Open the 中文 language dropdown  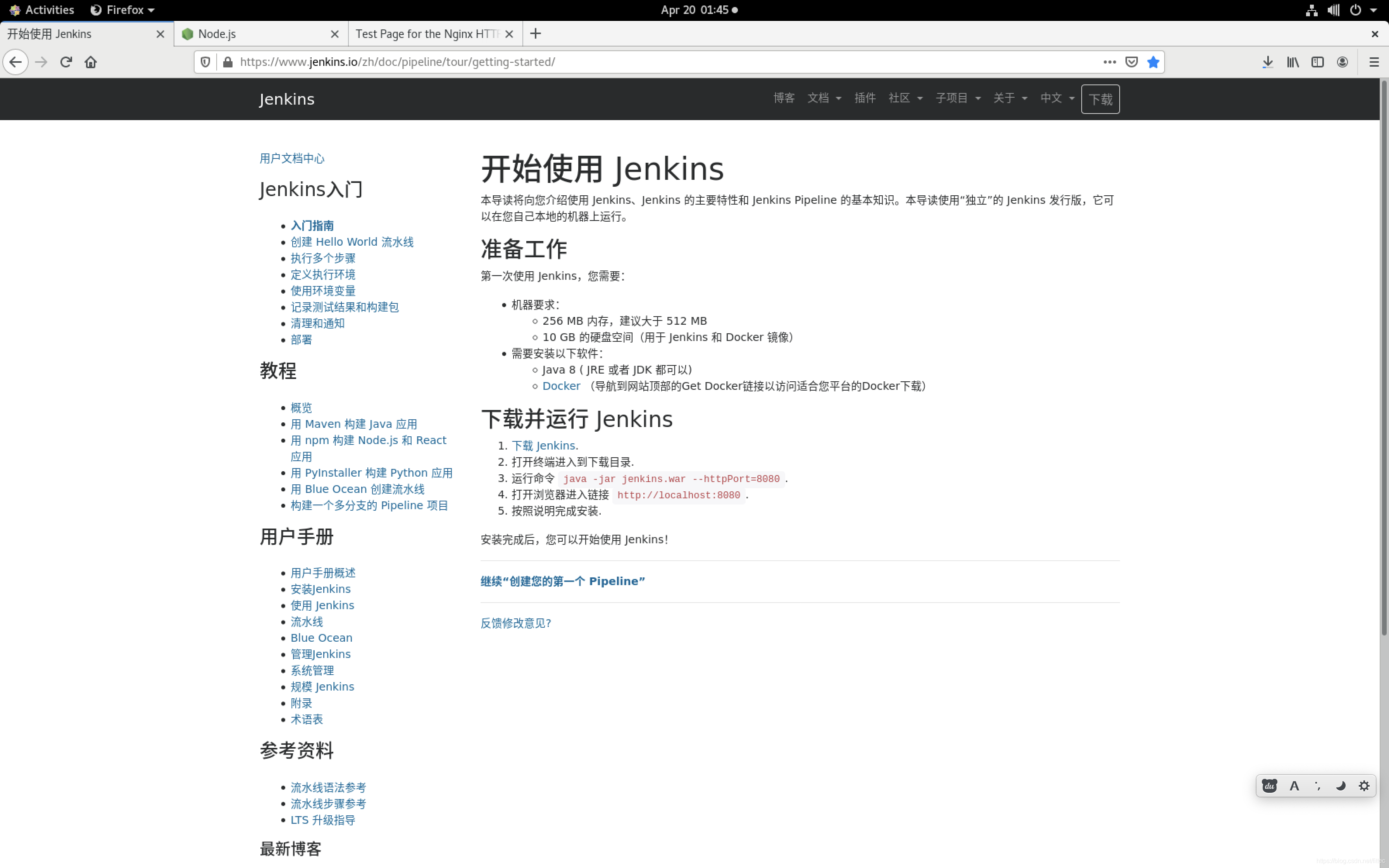1057,98
